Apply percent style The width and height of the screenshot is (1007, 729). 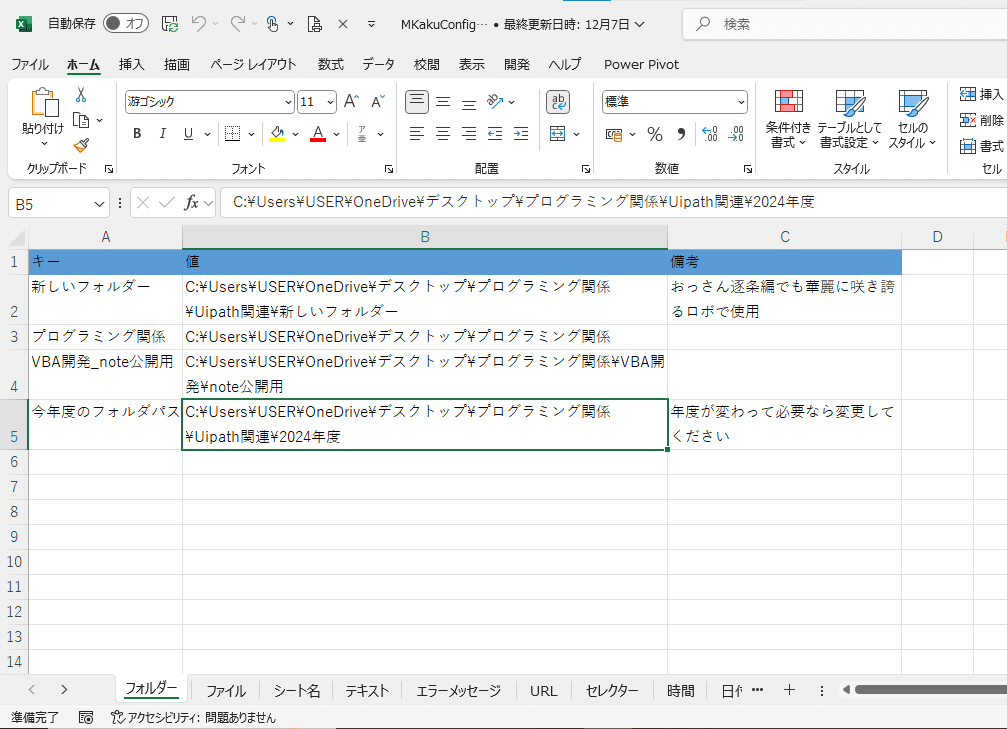tap(654, 134)
